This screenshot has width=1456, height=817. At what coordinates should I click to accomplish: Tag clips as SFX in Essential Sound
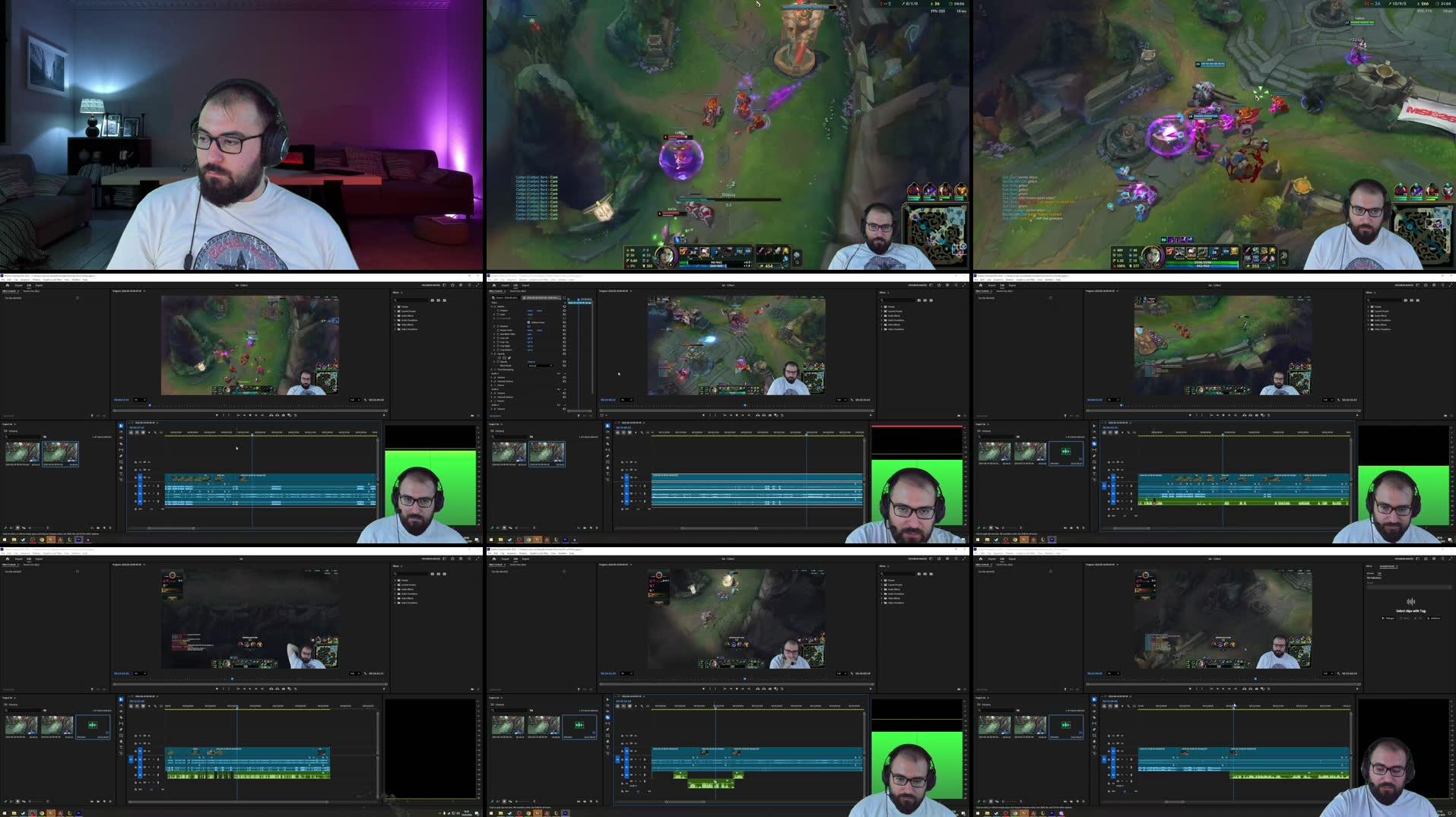point(1418,618)
